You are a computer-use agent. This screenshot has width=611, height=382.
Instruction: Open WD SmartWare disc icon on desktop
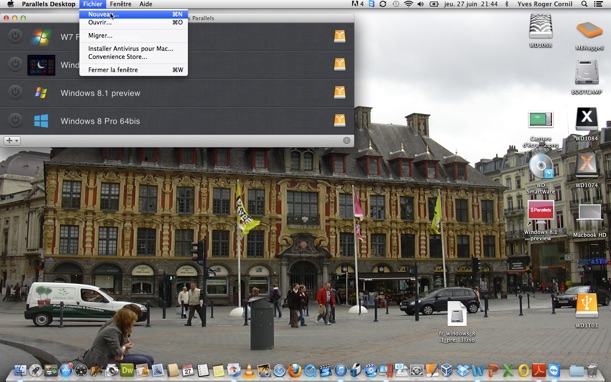click(541, 166)
